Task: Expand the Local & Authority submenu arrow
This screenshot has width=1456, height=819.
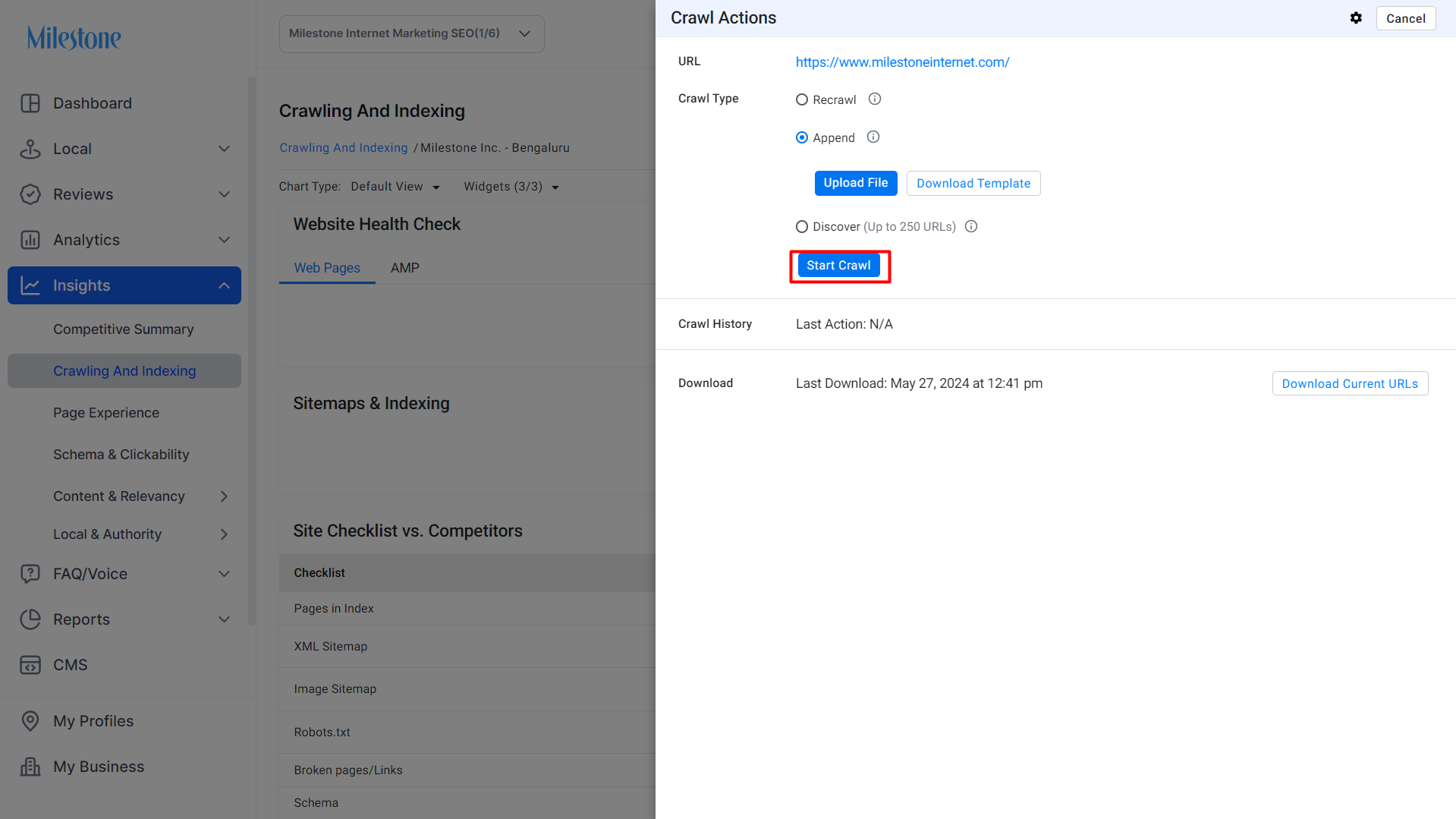Action: point(224,534)
